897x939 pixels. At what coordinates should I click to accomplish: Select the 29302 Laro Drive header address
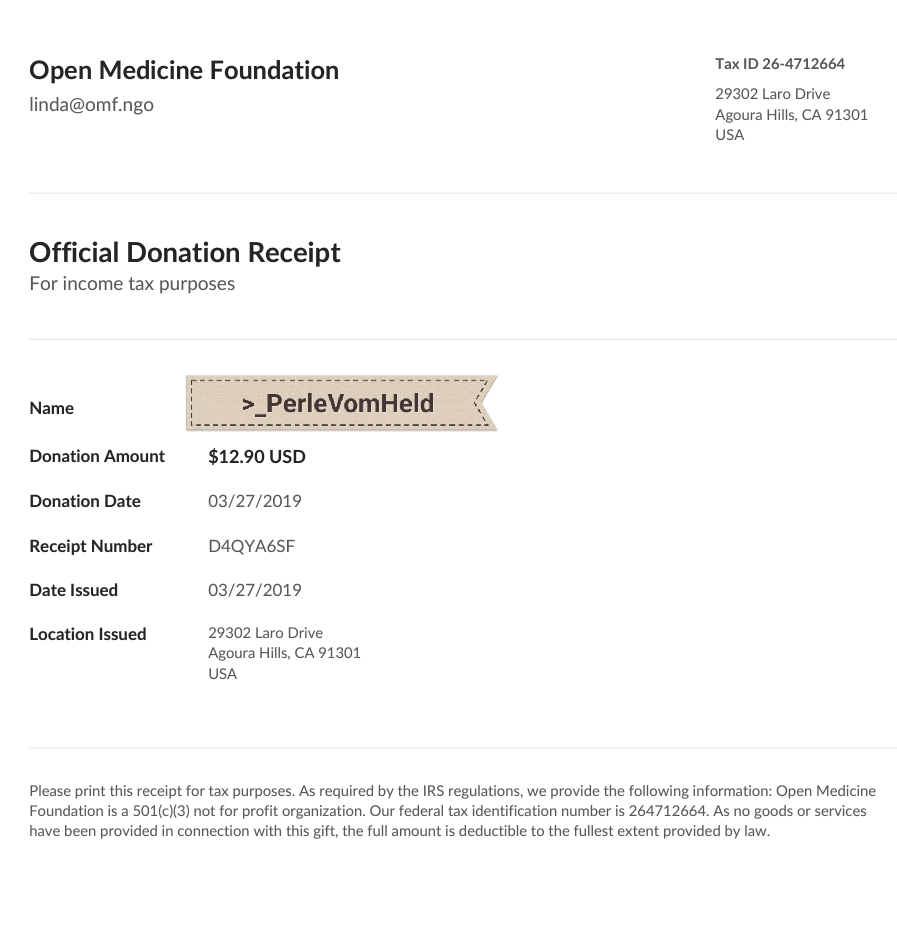point(772,94)
